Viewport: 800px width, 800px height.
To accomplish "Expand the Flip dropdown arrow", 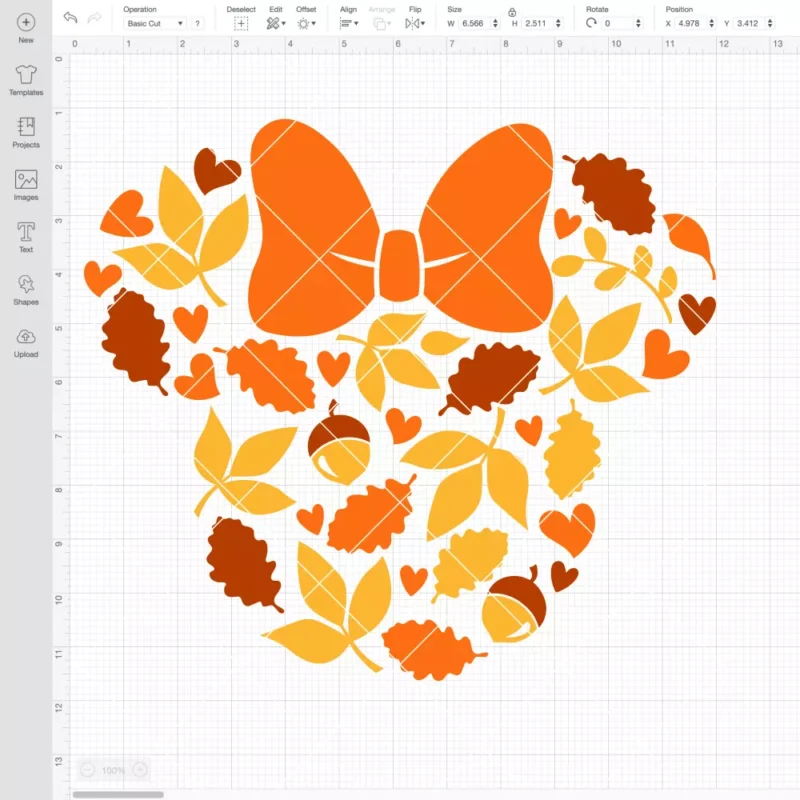I will 423,23.
